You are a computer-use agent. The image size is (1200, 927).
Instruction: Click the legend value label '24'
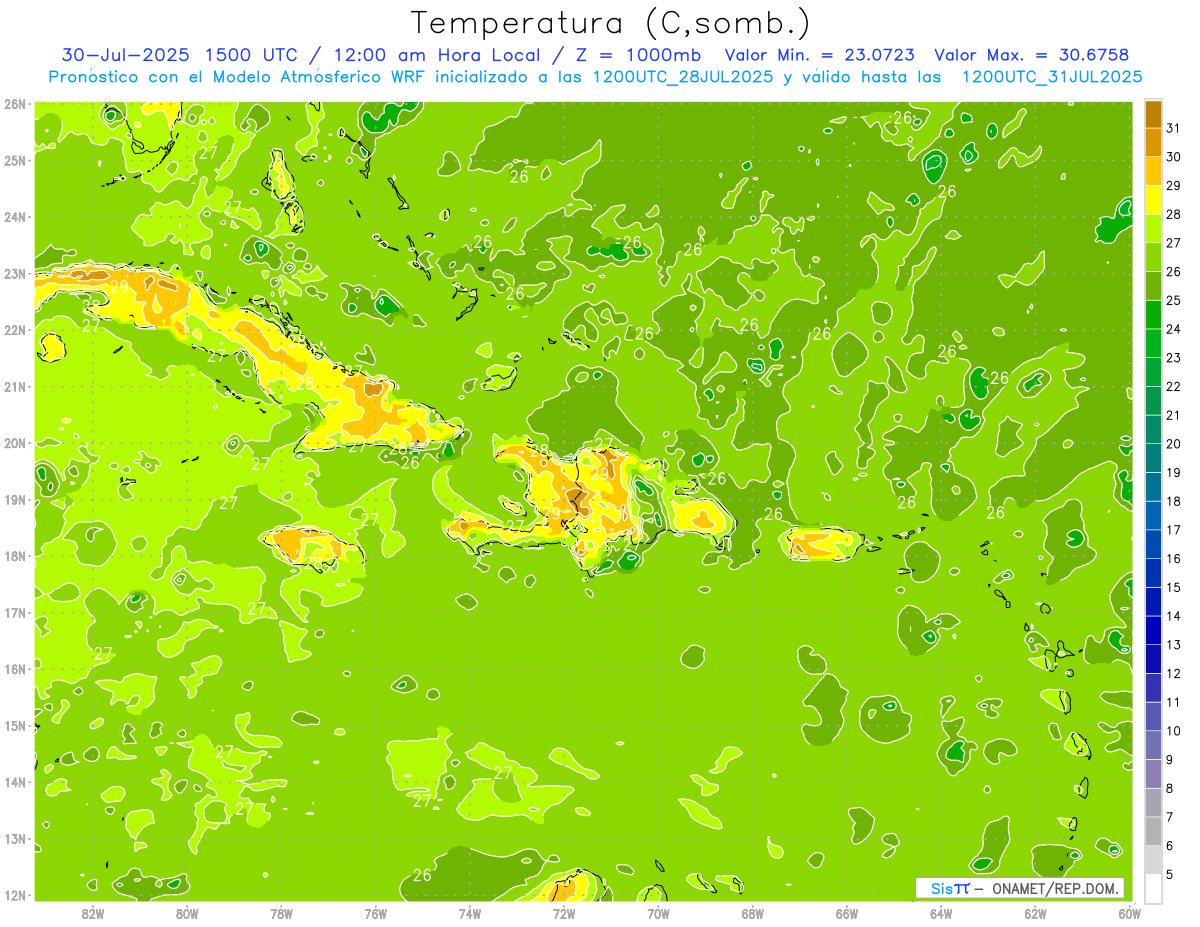tap(1173, 329)
